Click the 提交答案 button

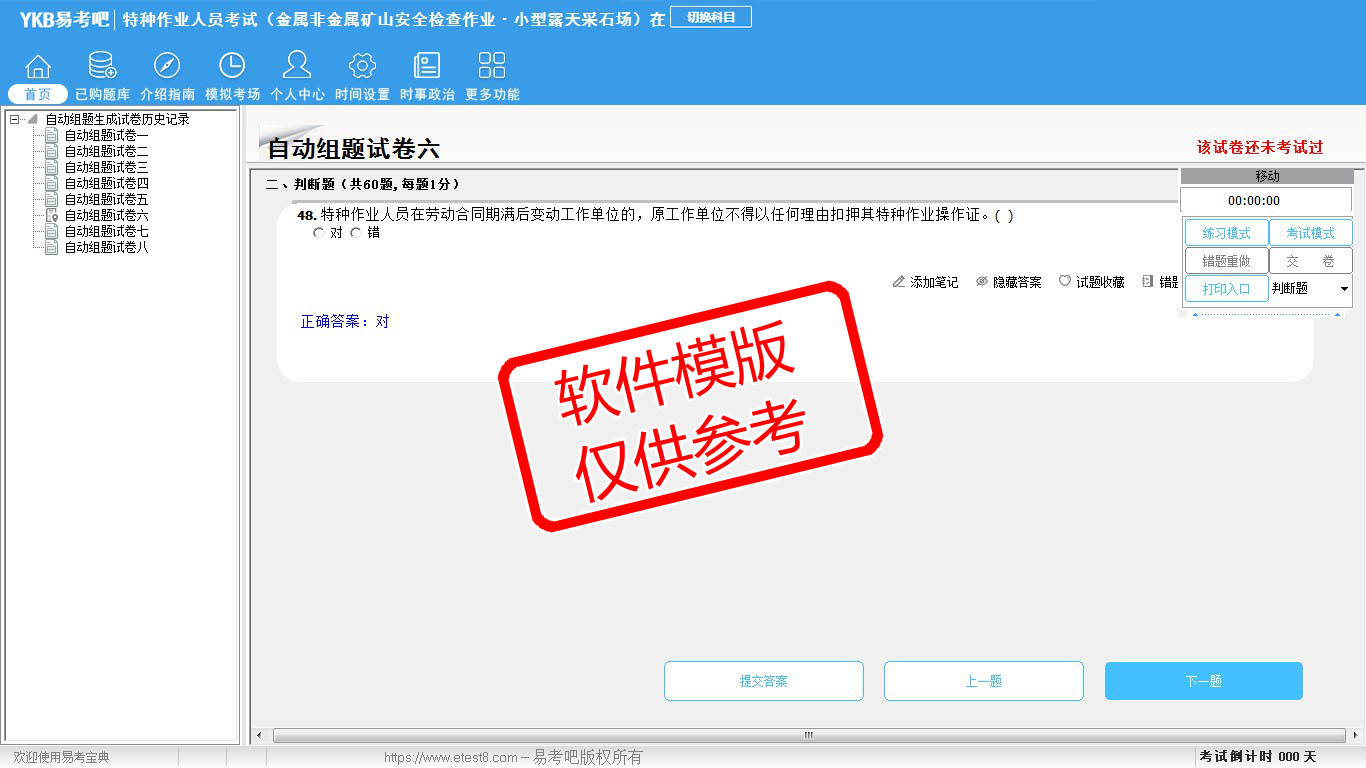763,681
